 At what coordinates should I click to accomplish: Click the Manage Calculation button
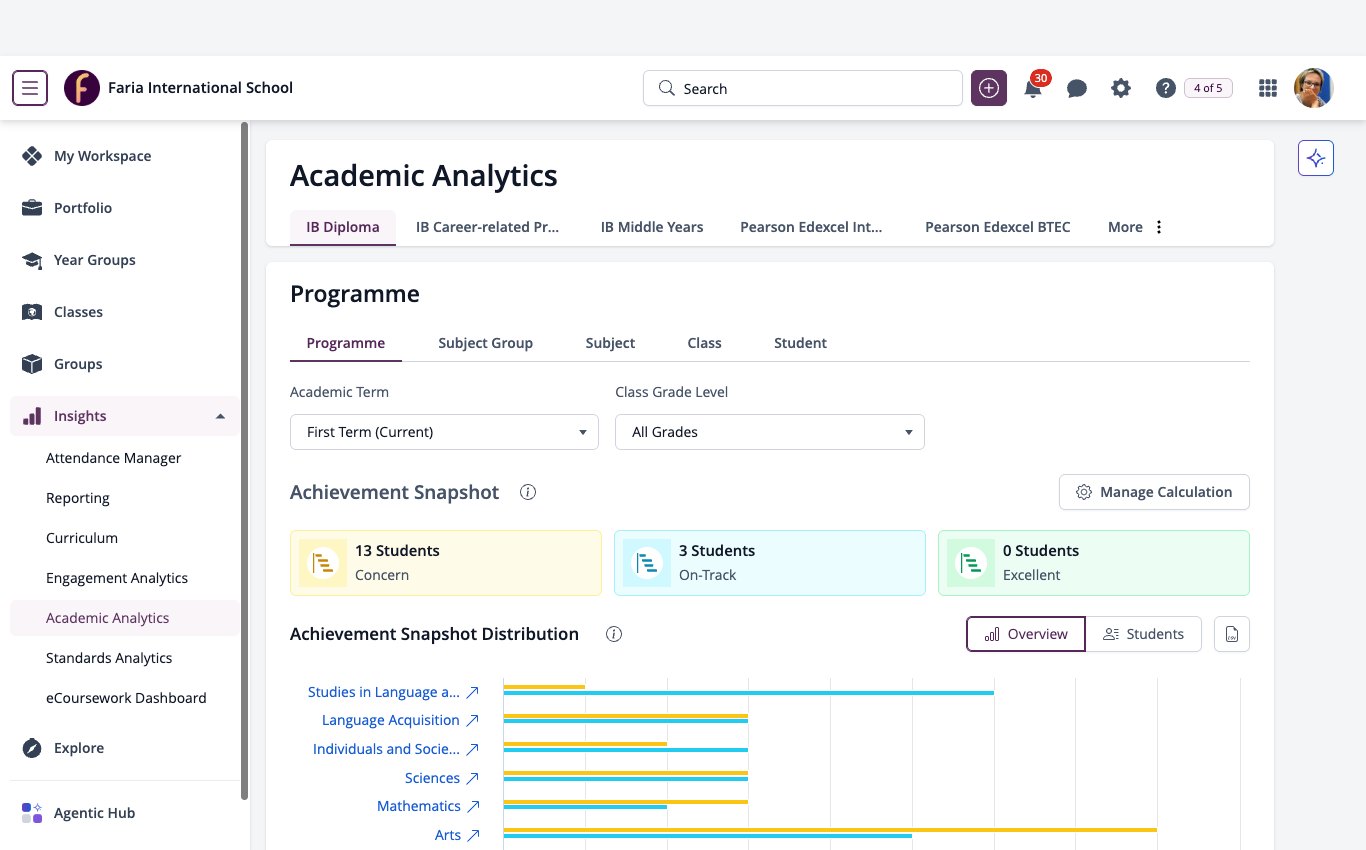click(x=1154, y=492)
